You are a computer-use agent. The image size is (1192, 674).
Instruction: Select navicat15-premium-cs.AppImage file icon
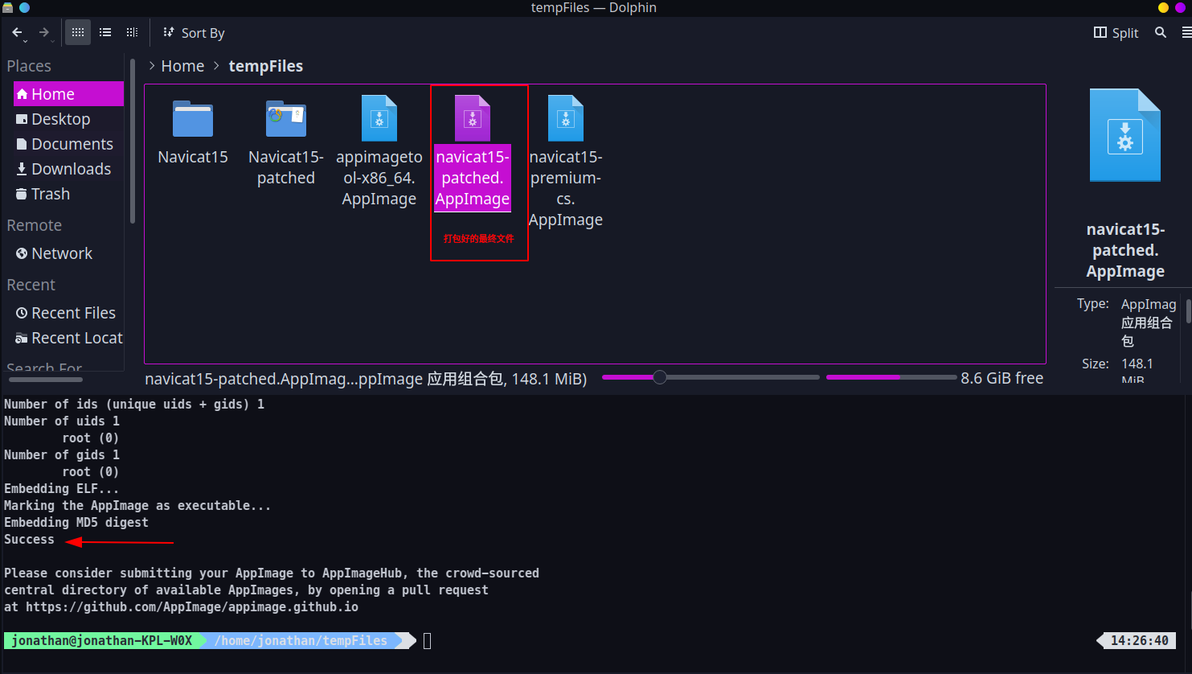point(566,118)
